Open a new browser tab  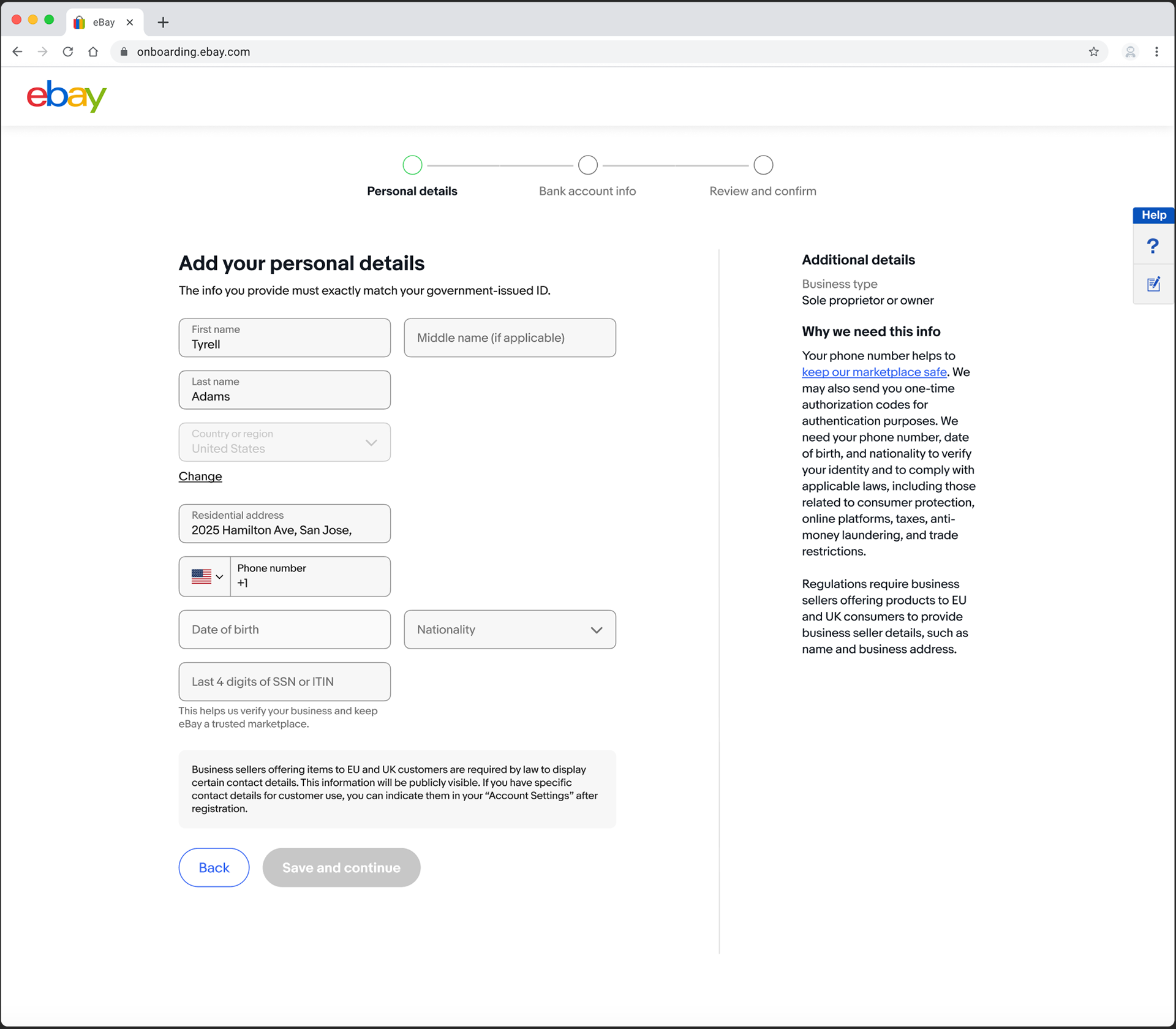(x=163, y=23)
